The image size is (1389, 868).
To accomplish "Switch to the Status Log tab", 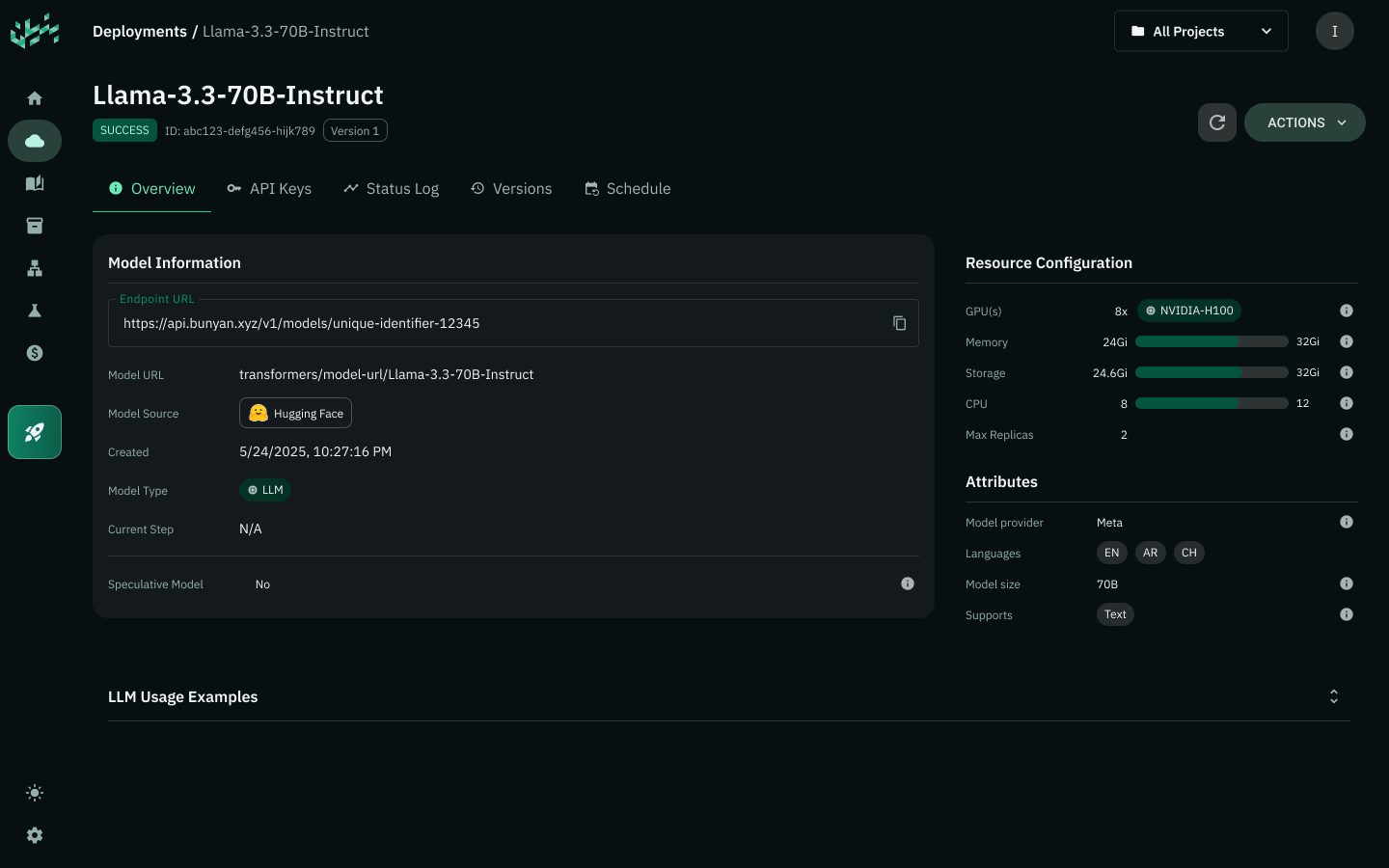I will (391, 189).
